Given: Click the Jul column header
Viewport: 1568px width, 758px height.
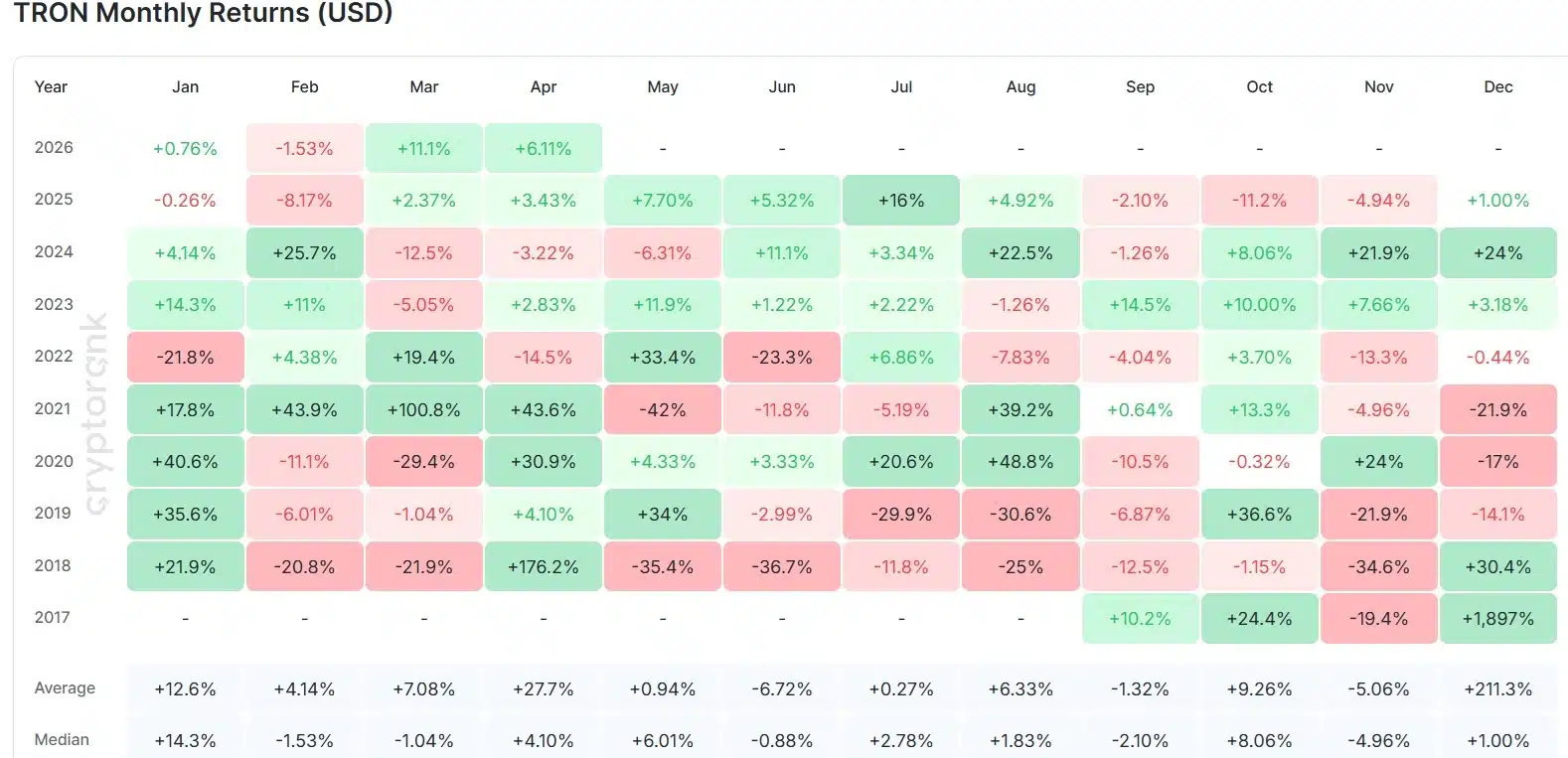Looking at the screenshot, I should pyautogui.click(x=901, y=87).
